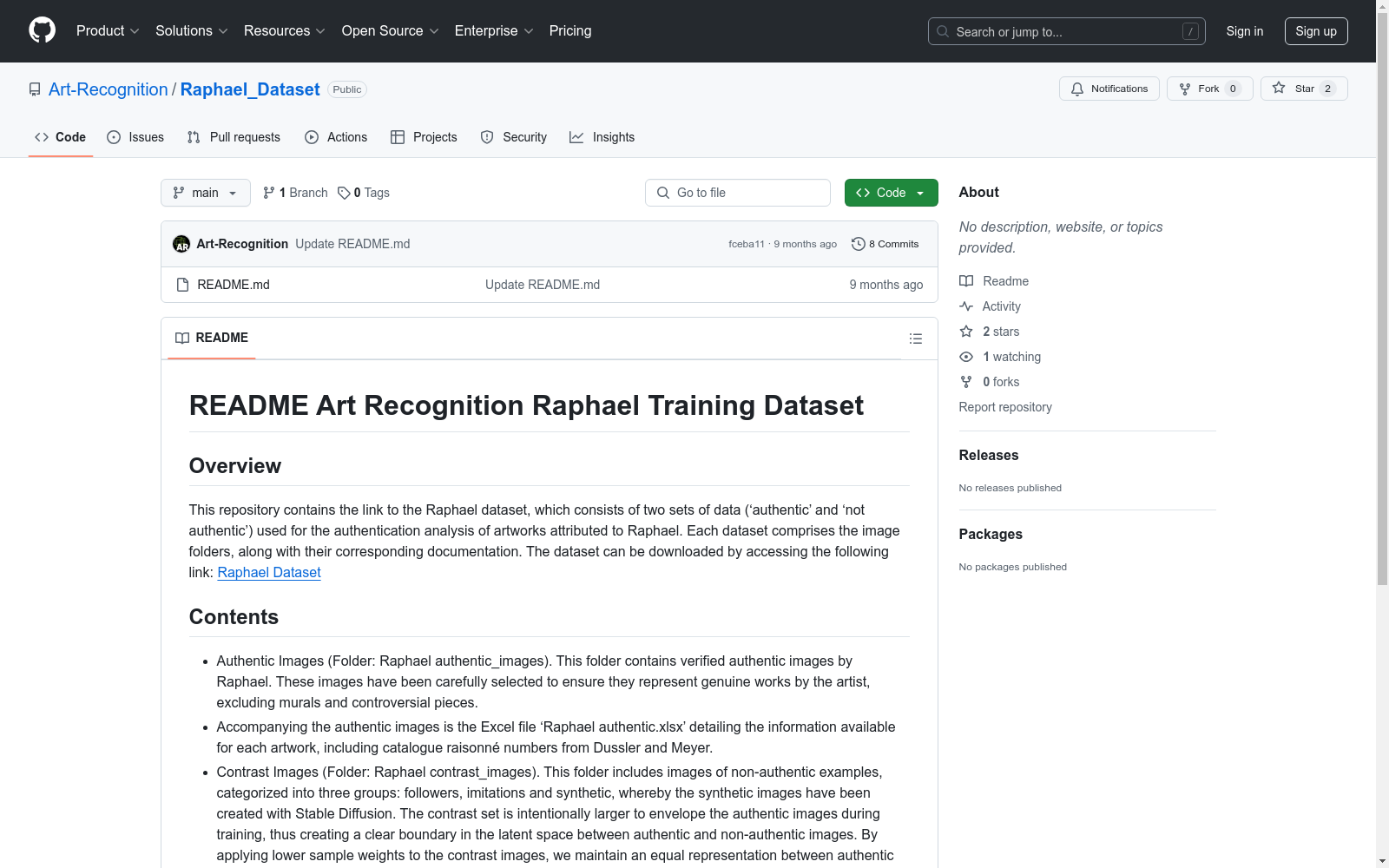Open the latest commit message Update README.md

(x=352, y=244)
